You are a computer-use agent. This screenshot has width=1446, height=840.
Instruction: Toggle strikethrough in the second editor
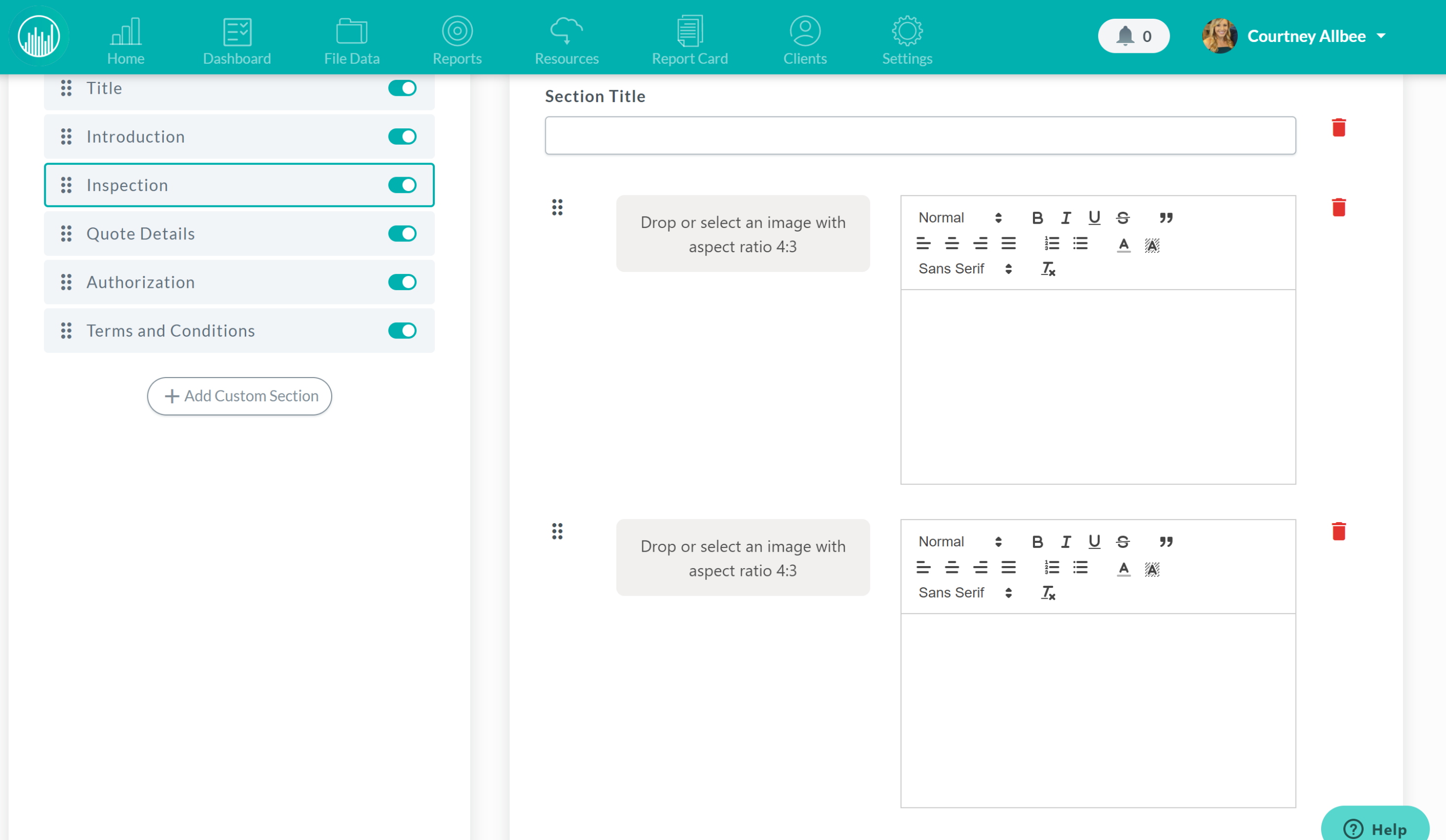coord(1123,541)
